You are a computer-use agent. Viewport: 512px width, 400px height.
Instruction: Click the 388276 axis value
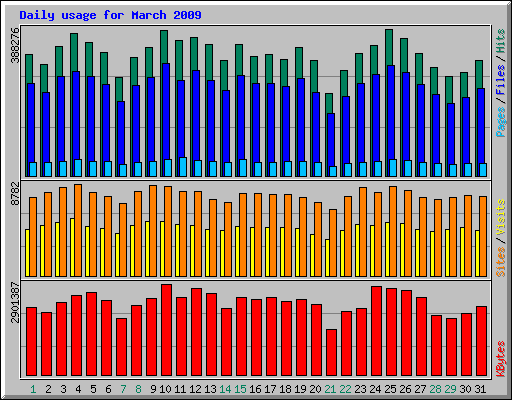tap(15, 45)
